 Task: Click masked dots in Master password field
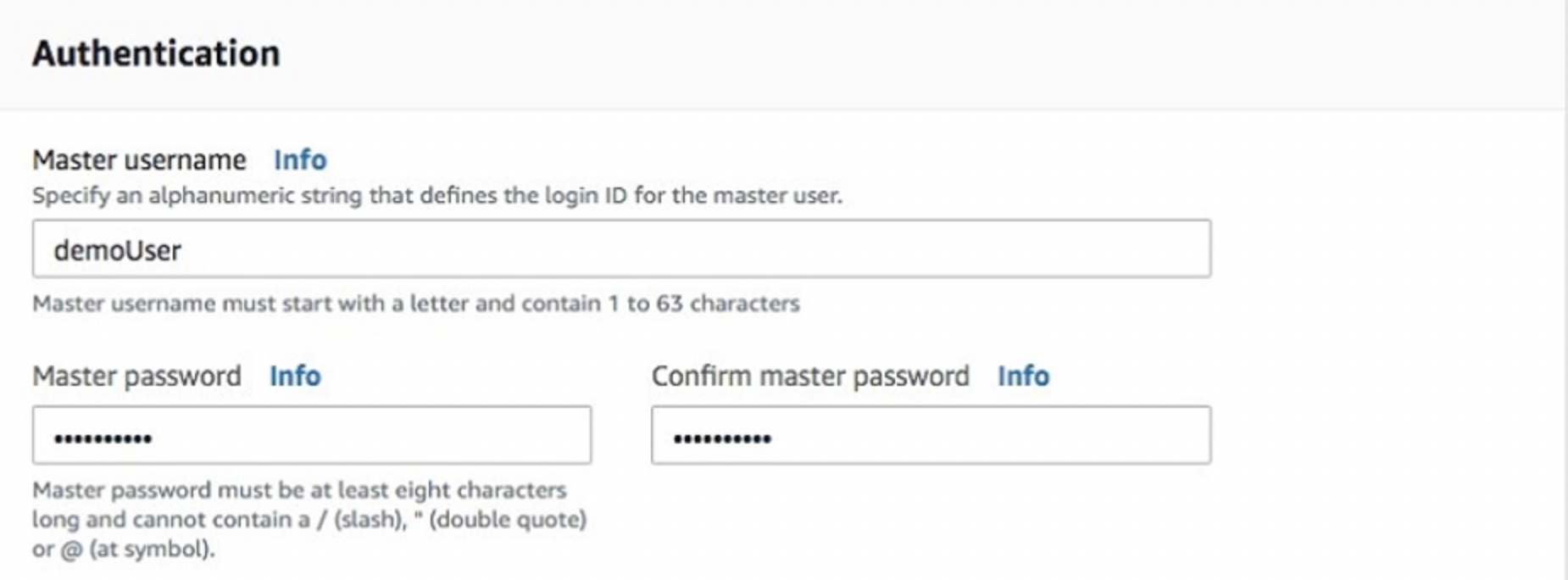coord(103,438)
